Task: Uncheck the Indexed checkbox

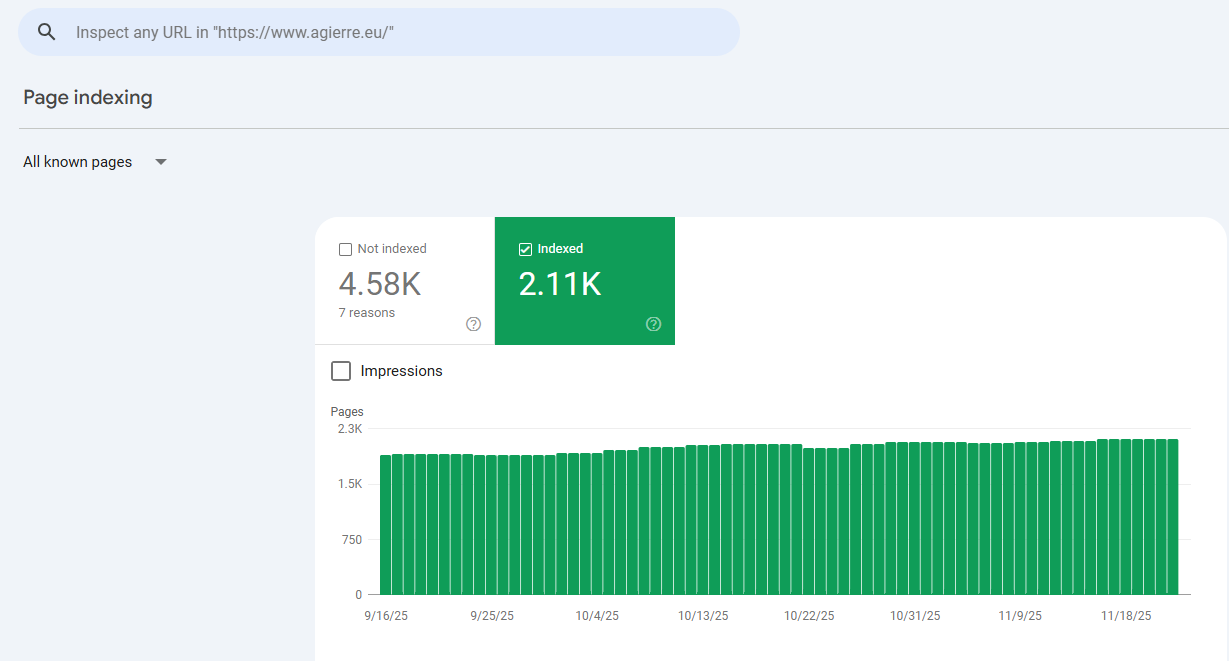Action: 526,249
